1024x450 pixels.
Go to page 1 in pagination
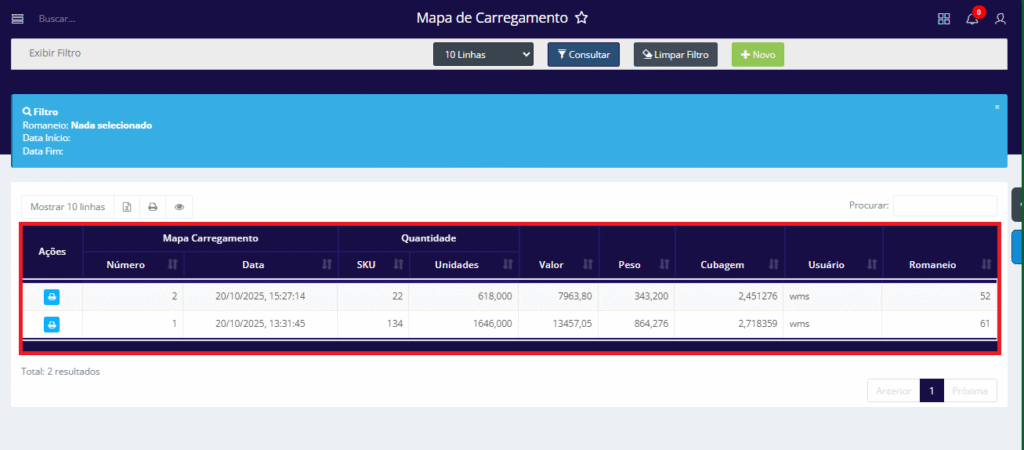pyautogui.click(x=931, y=391)
